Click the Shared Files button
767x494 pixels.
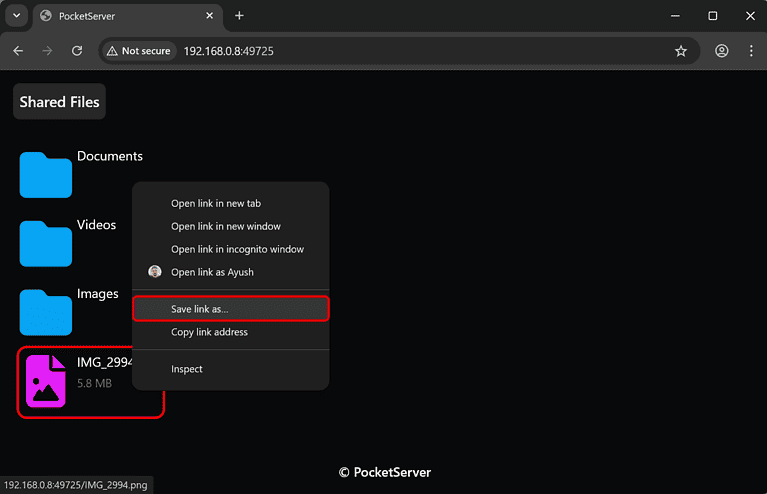(x=59, y=102)
